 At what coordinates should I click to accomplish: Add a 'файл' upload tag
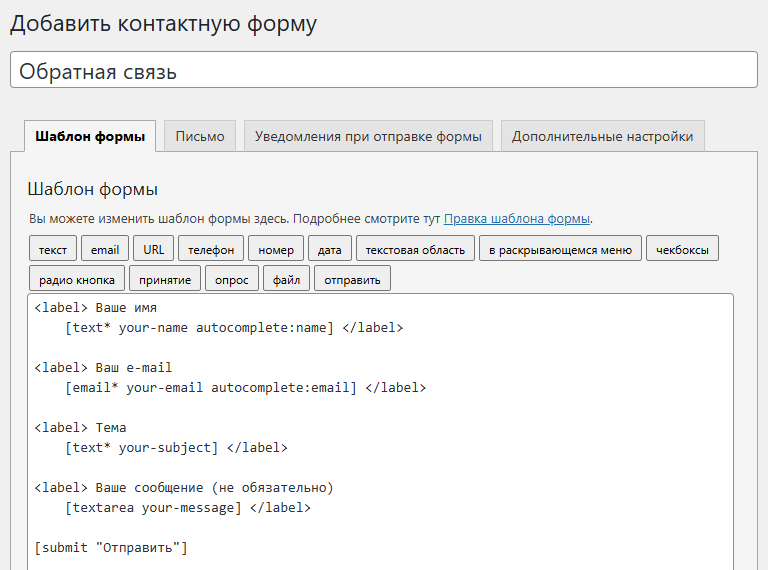tap(287, 279)
